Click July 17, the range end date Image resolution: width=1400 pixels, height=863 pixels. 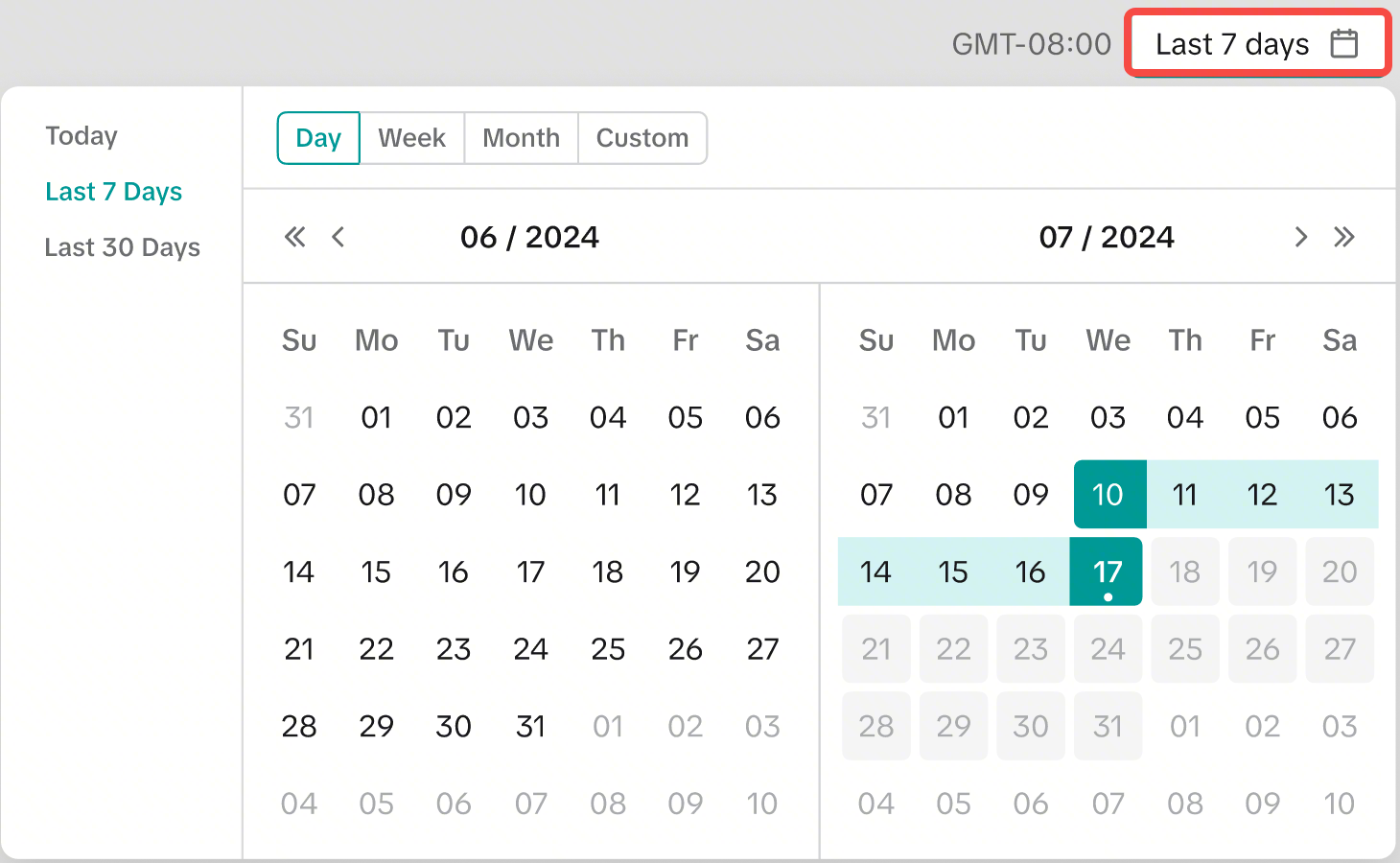1108,572
